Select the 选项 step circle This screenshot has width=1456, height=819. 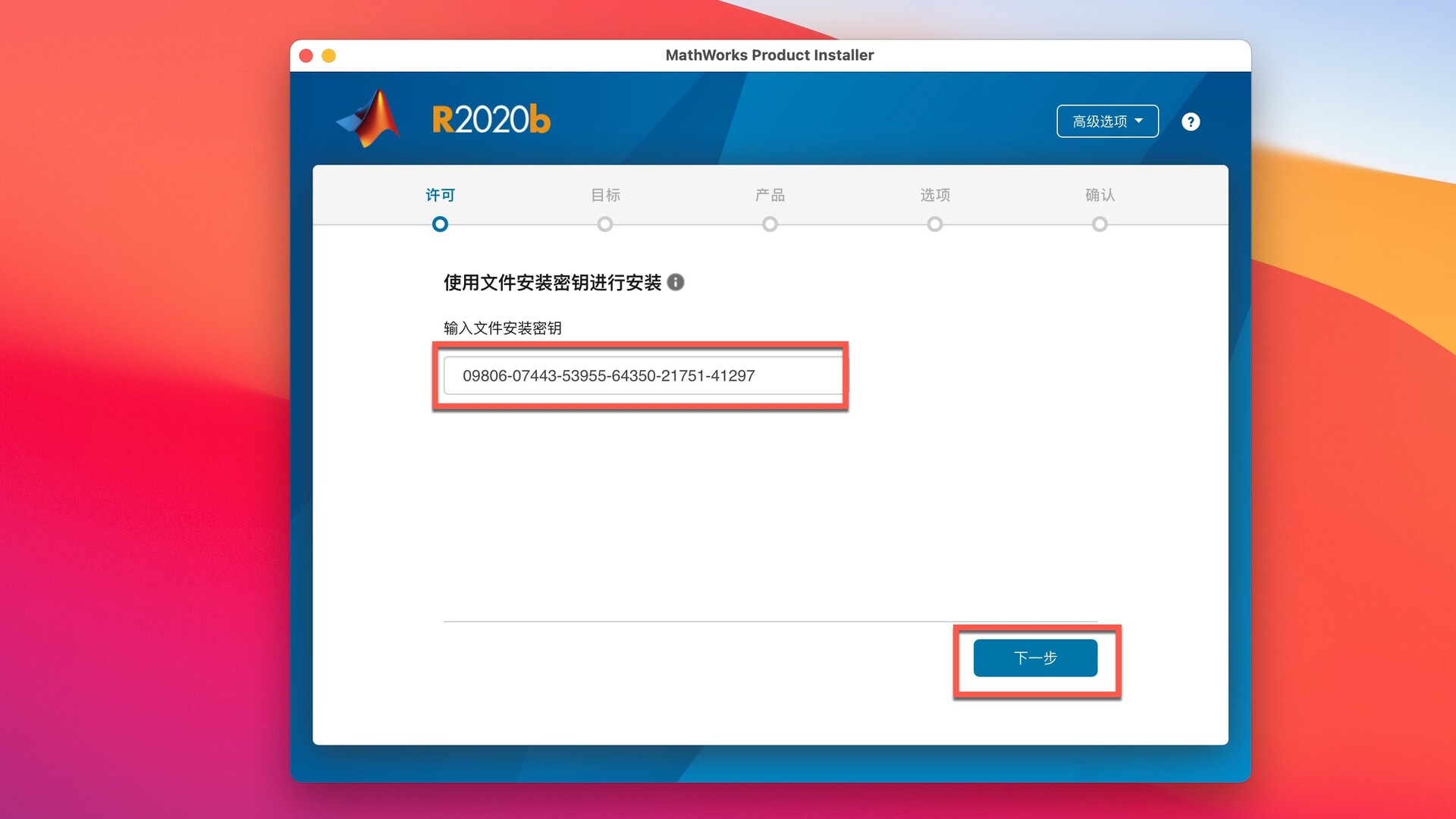(934, 224)
